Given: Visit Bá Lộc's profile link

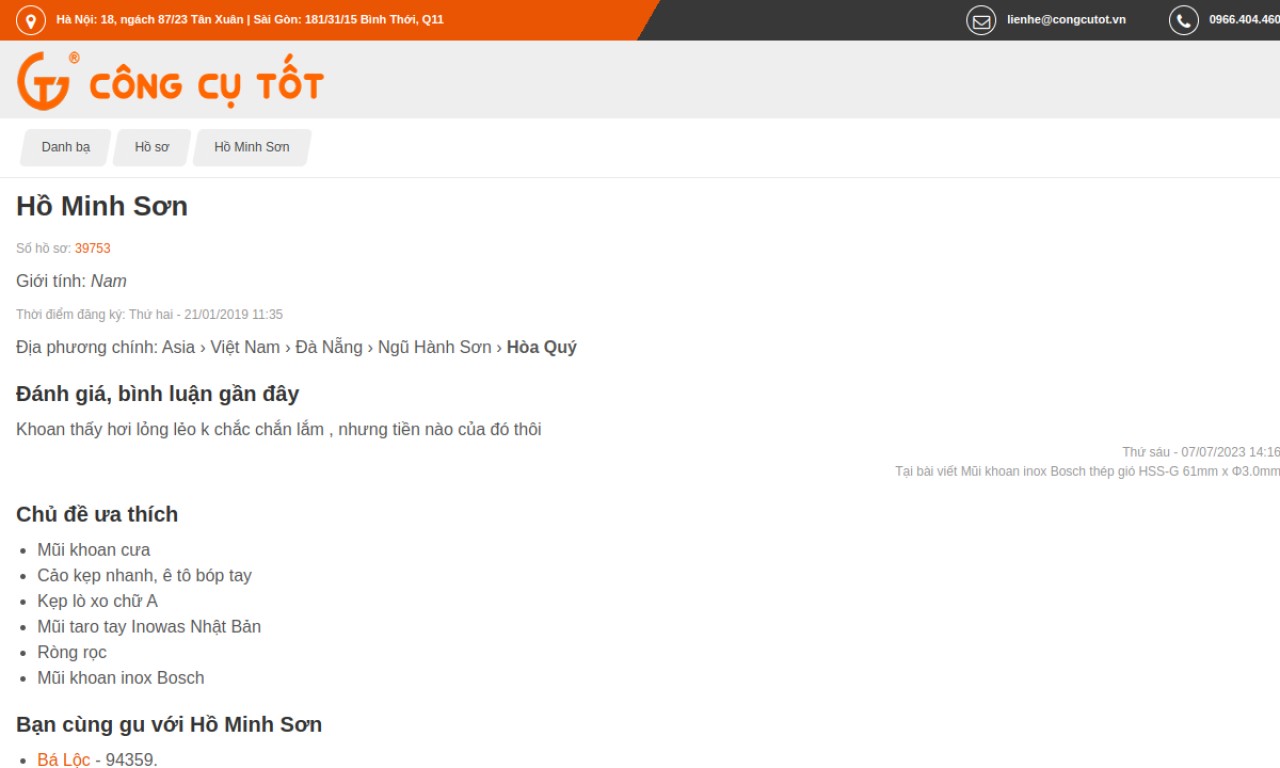Looking at the screenshot, I should click(x=63, y=759).
